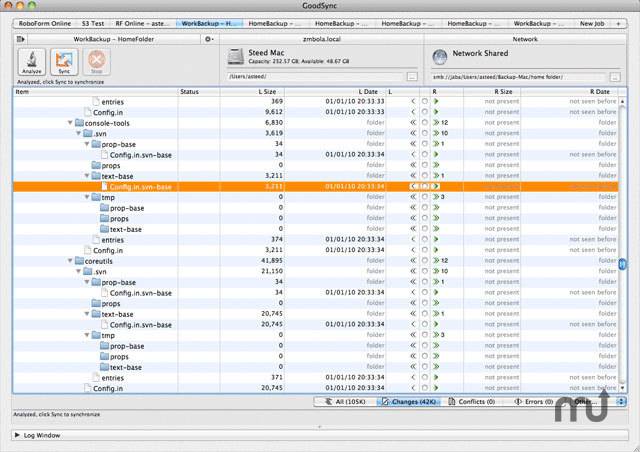Click double right arrow in text-base 20,745 row

click(x=436, y=314)
